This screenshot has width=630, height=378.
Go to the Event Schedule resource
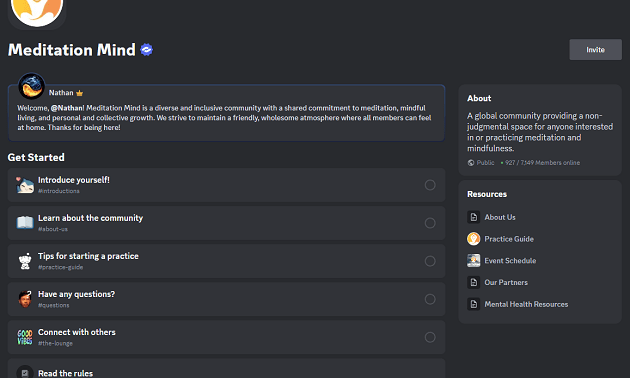point(510,260)
